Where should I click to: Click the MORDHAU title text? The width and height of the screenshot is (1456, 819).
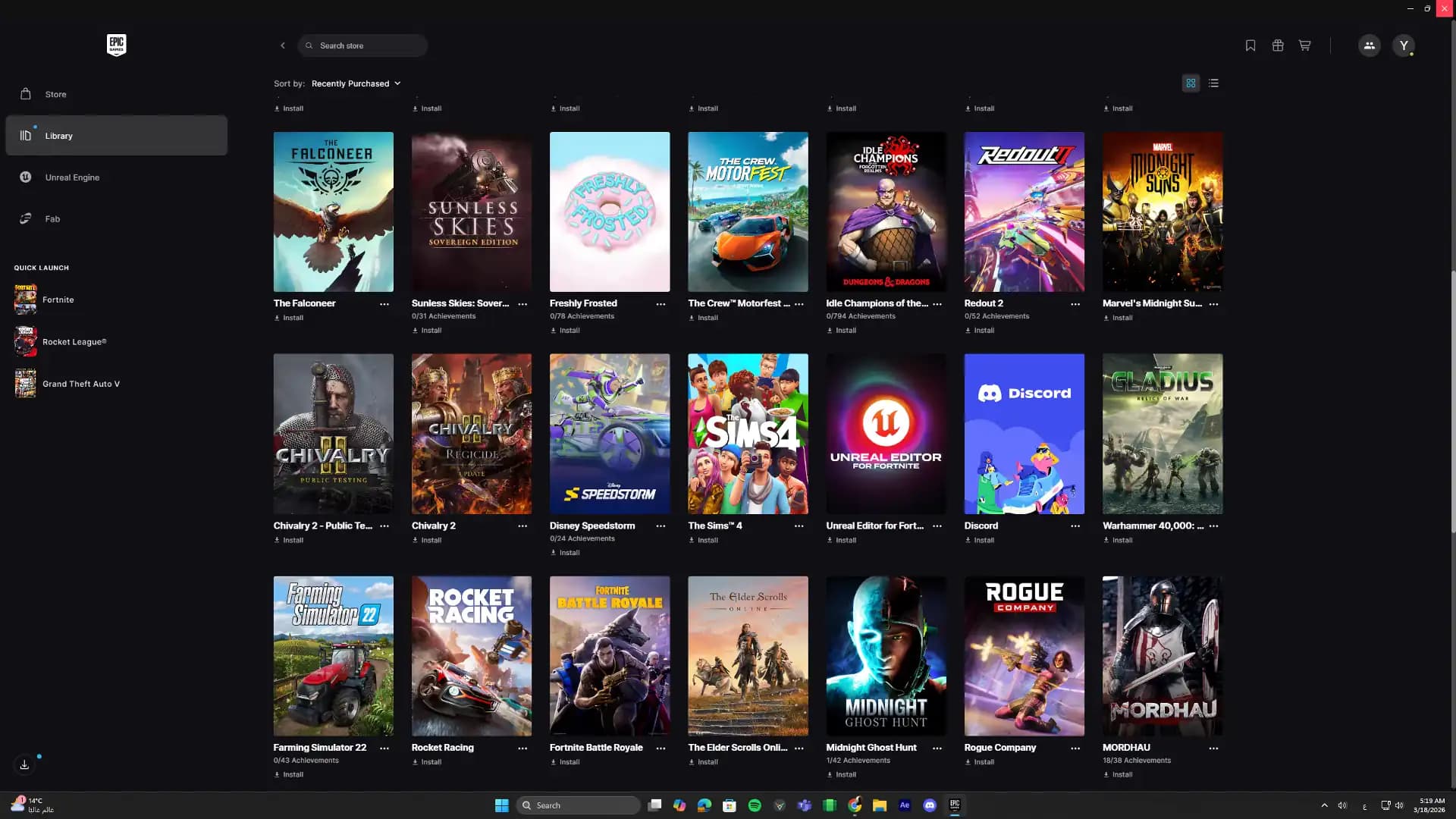point(1126,748)
